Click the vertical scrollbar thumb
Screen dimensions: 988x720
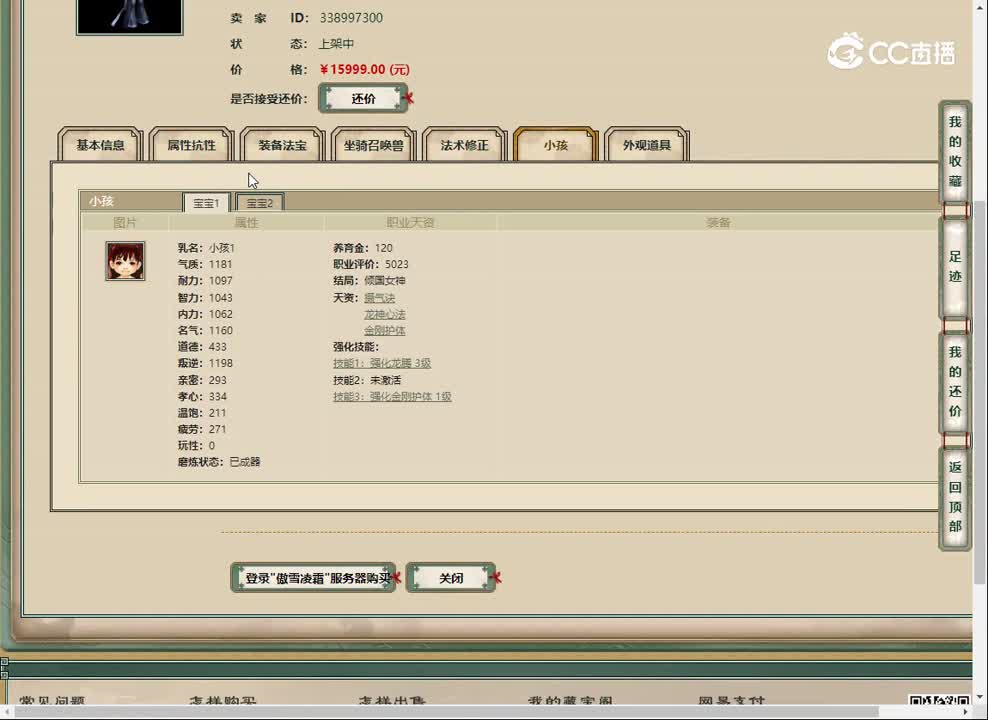coord(979,394)
